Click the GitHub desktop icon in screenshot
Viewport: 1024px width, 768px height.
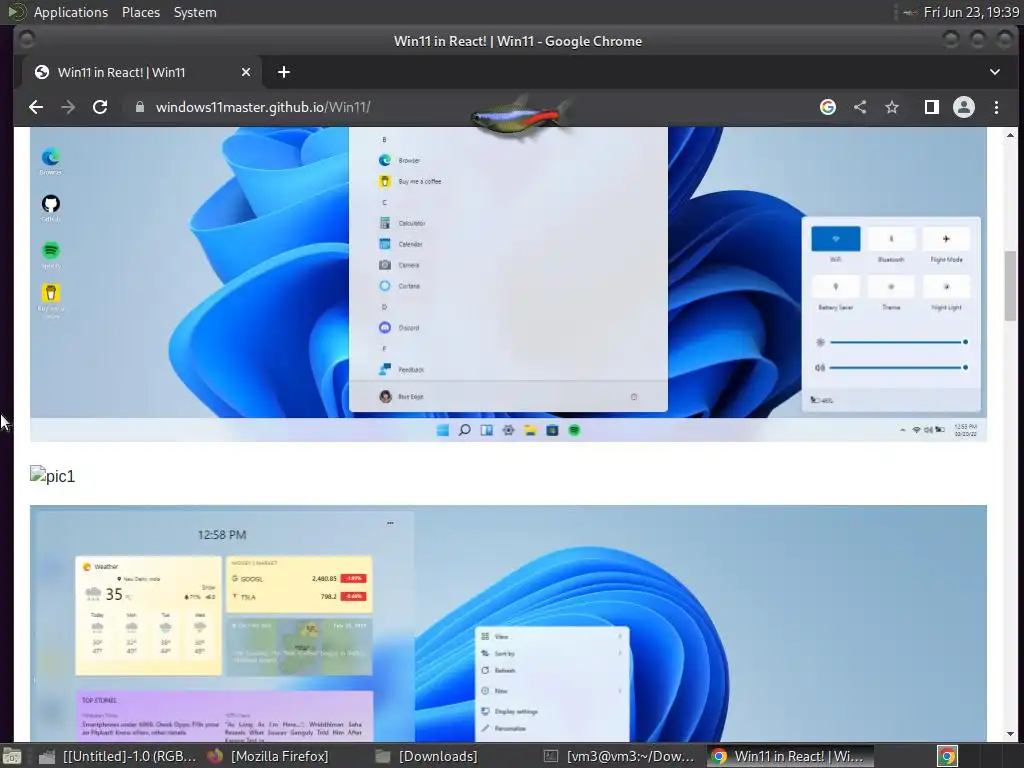pos(51,208)
